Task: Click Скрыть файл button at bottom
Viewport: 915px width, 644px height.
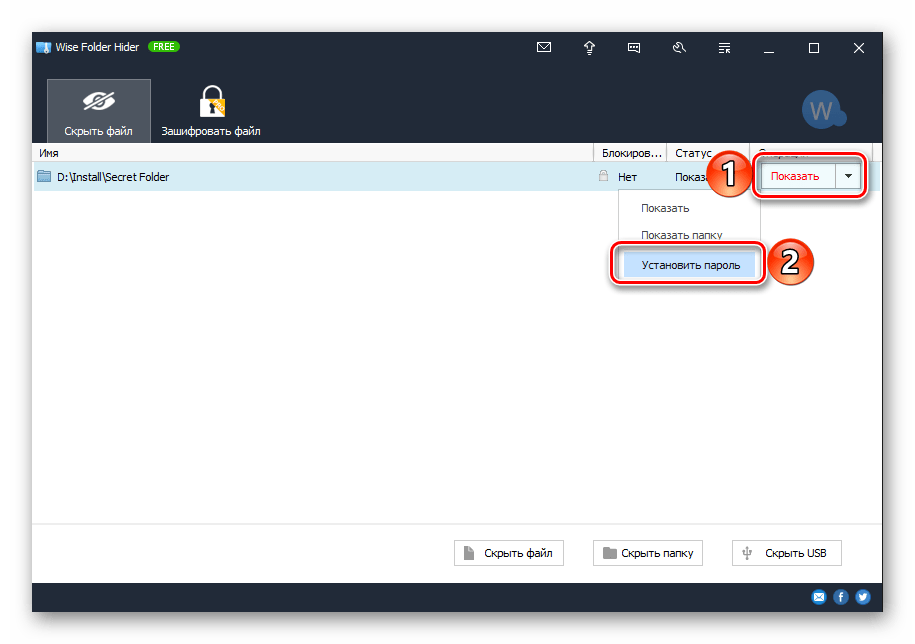Action: 509,553
